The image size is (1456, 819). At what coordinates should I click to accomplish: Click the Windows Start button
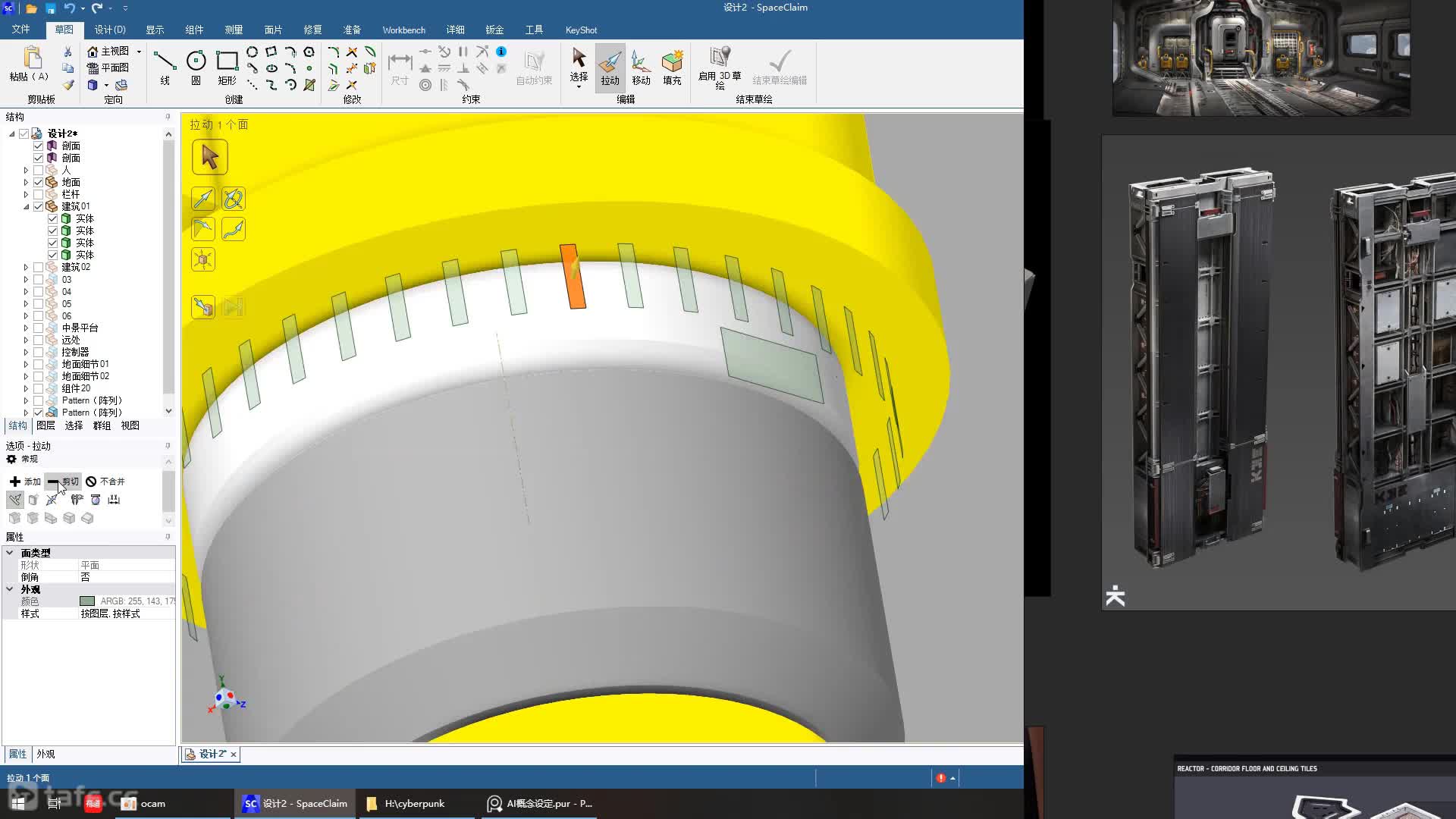[x=18, y=804]
